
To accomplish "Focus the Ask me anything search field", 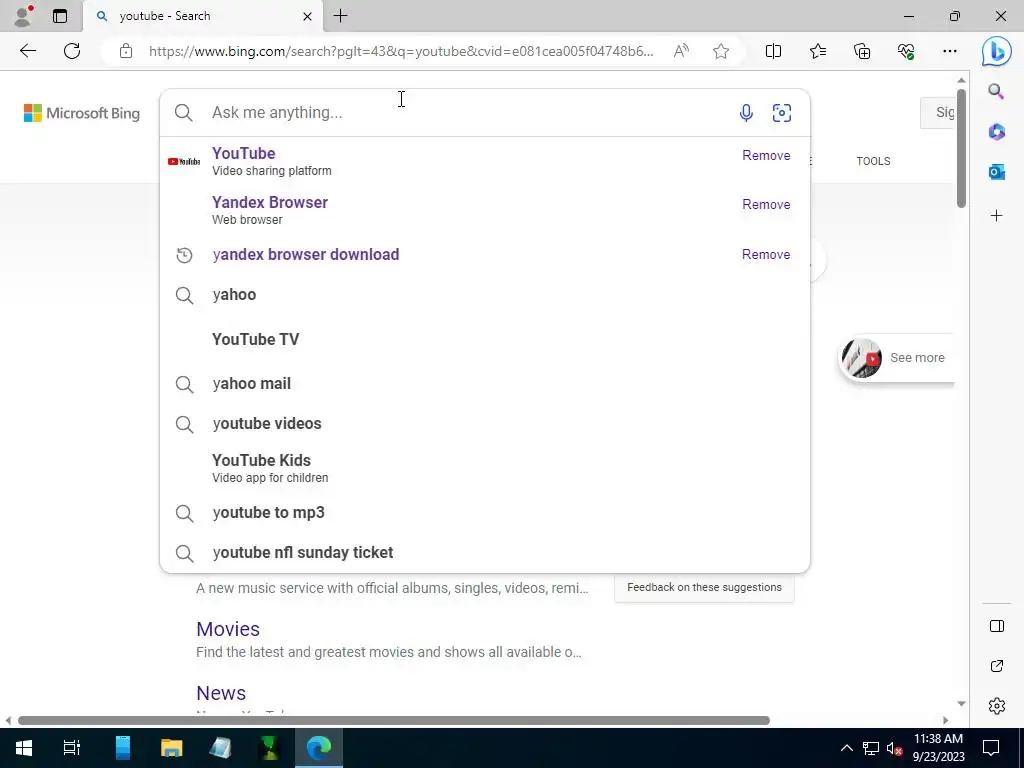I will (x=470, y=113).
